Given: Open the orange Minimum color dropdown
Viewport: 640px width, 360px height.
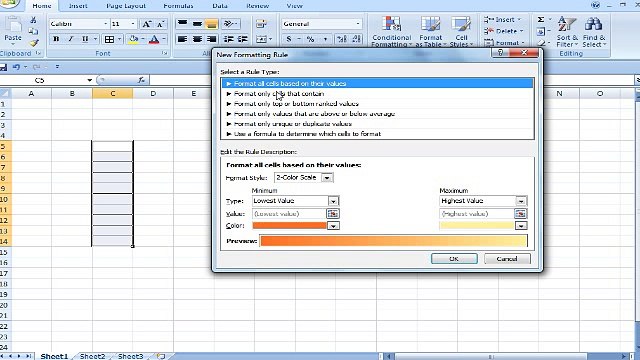Looking at the screenshot, I should coord(333,226).
